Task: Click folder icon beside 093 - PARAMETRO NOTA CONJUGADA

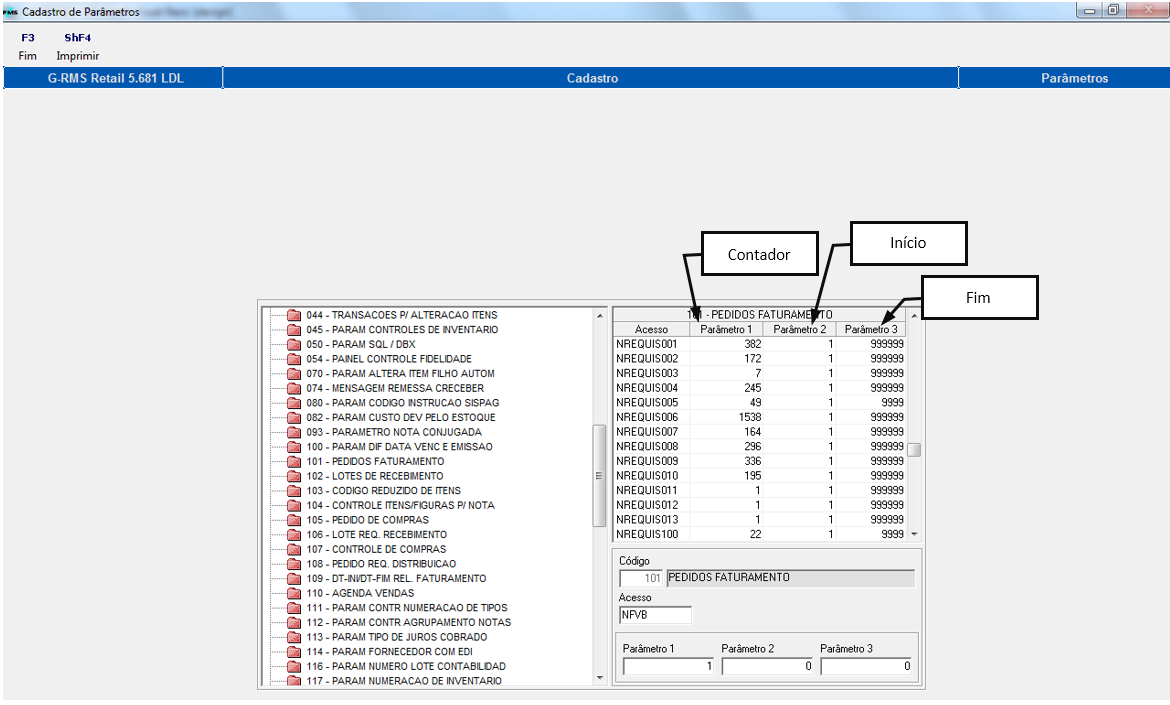Action: pyautogui.click(x=294, y=433)
